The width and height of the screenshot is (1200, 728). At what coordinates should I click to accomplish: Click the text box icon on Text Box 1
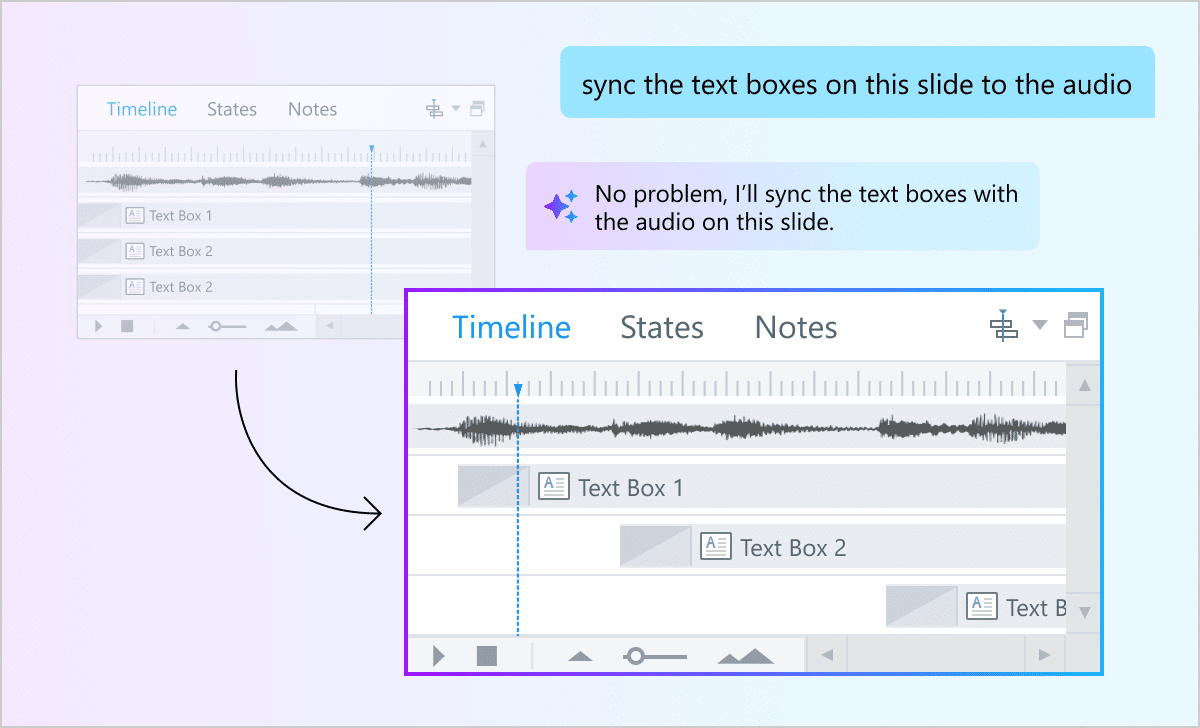click(552, 487)
